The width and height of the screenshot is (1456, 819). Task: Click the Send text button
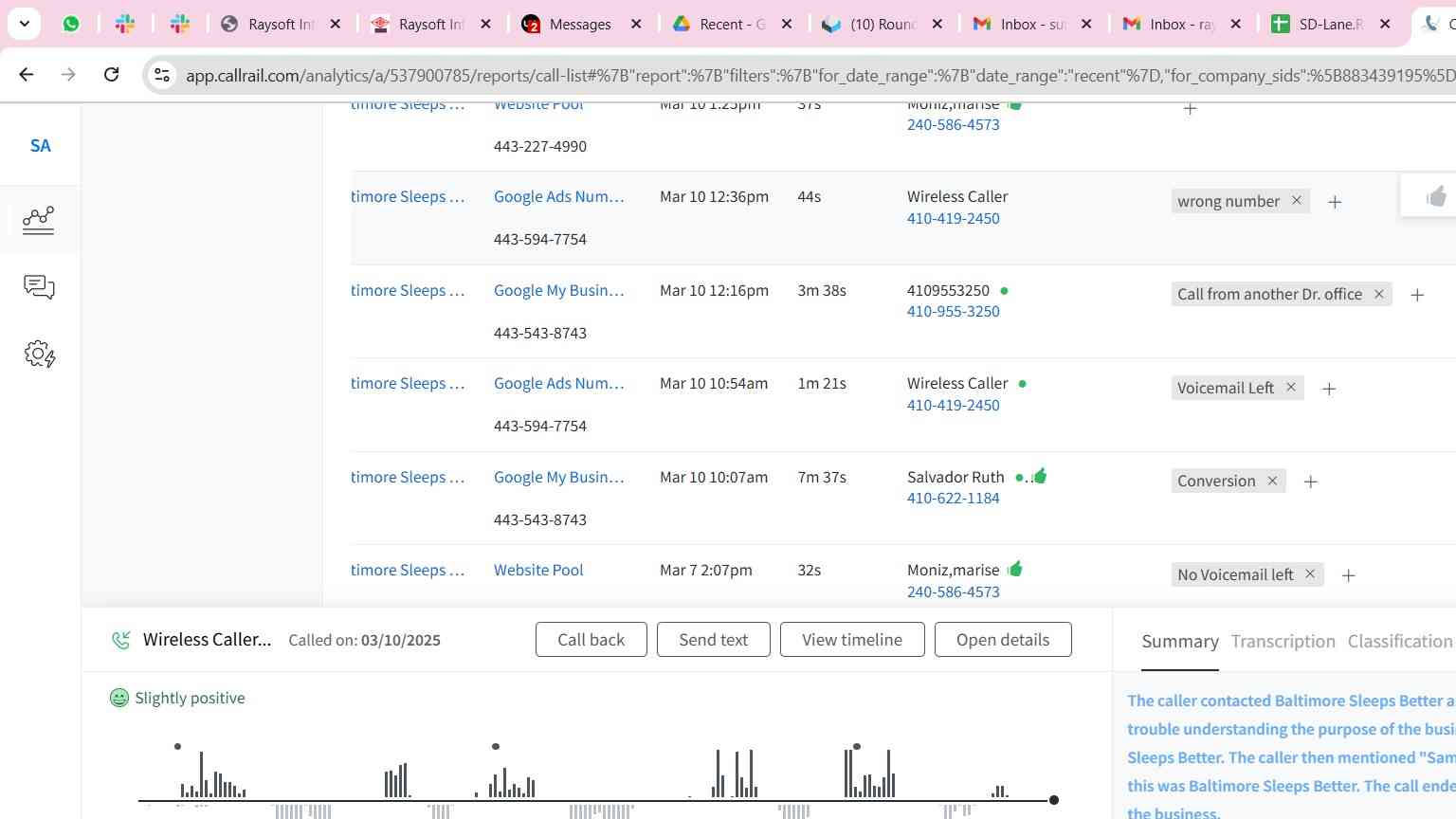(714, 640)
